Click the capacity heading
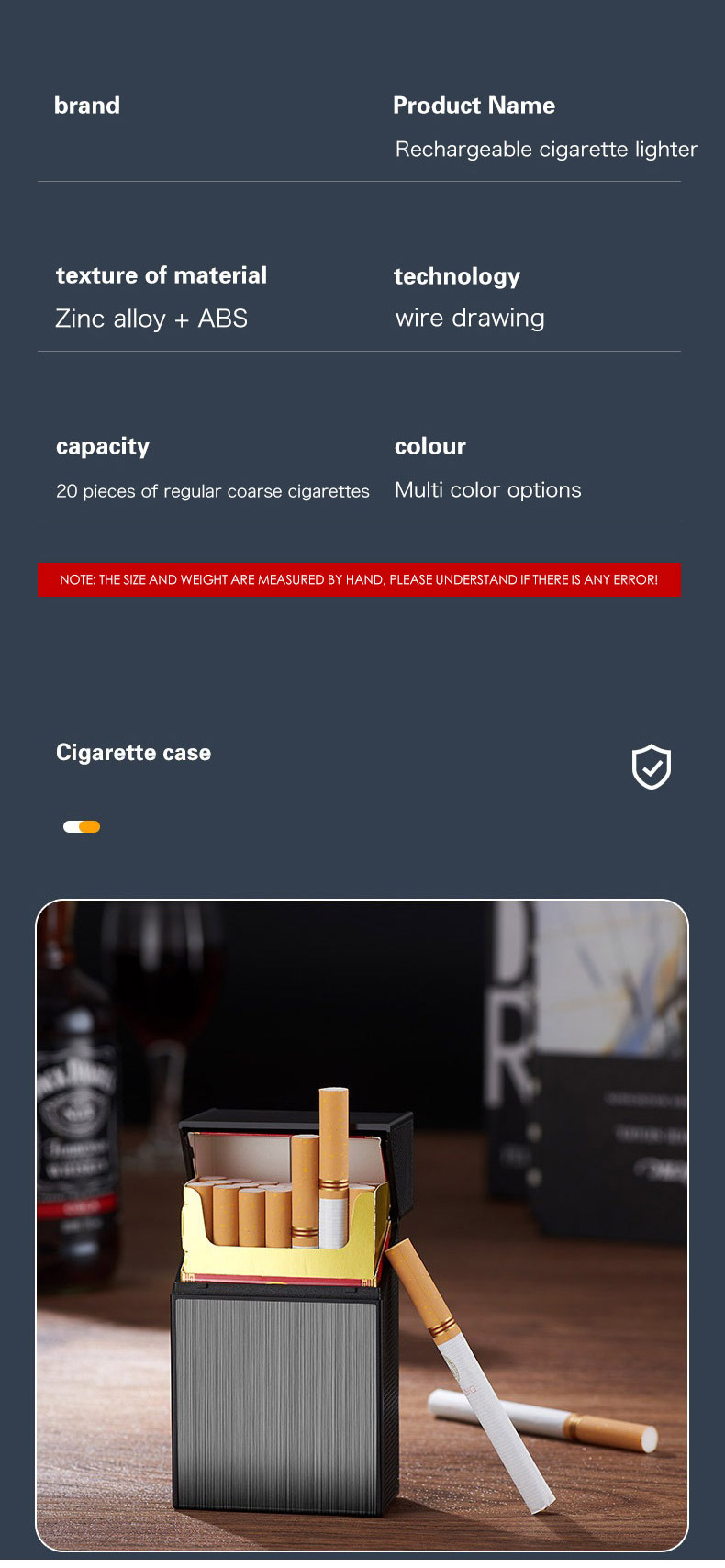 103,447
